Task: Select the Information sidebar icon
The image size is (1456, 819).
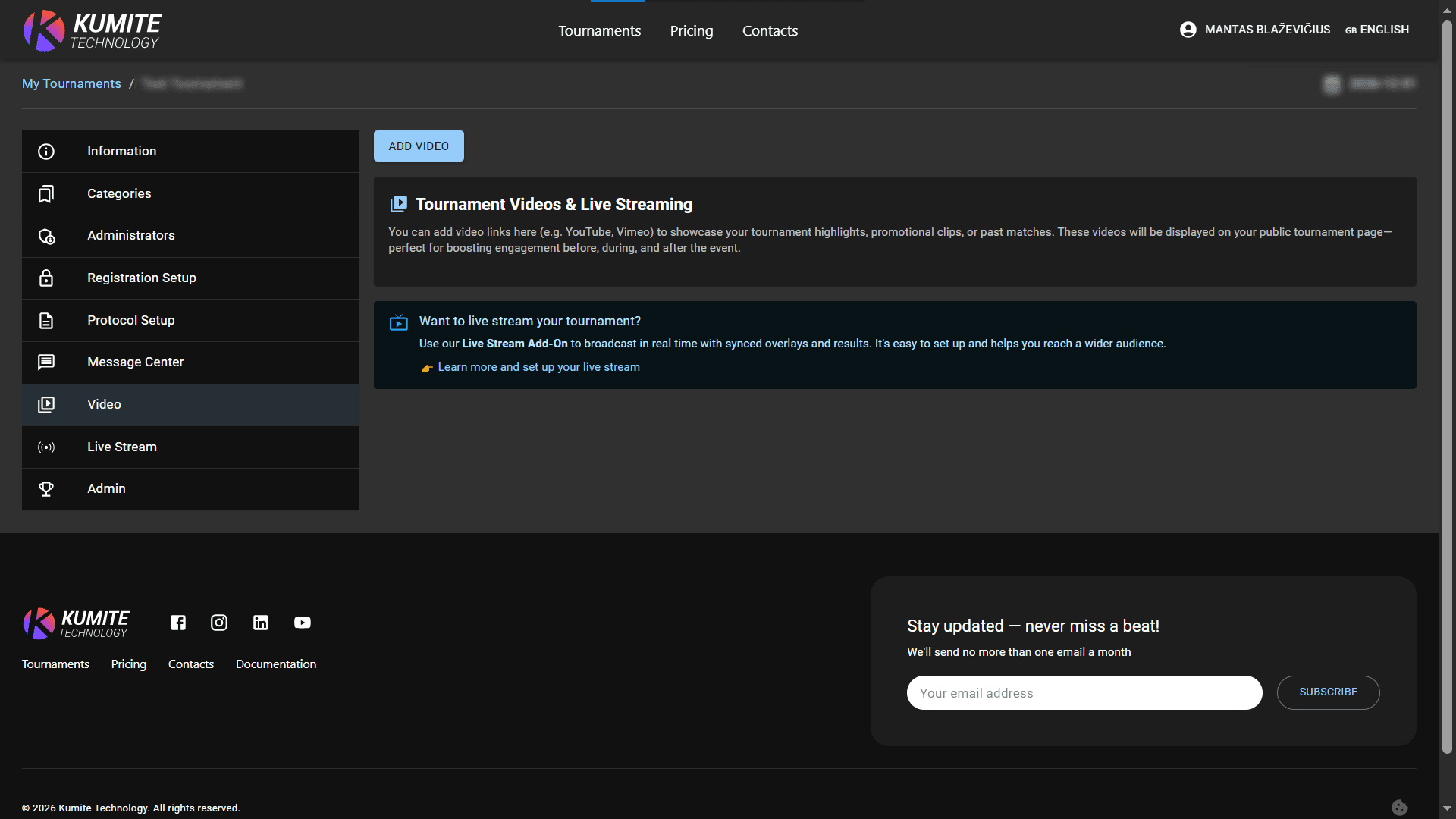Action: point(46,151)
